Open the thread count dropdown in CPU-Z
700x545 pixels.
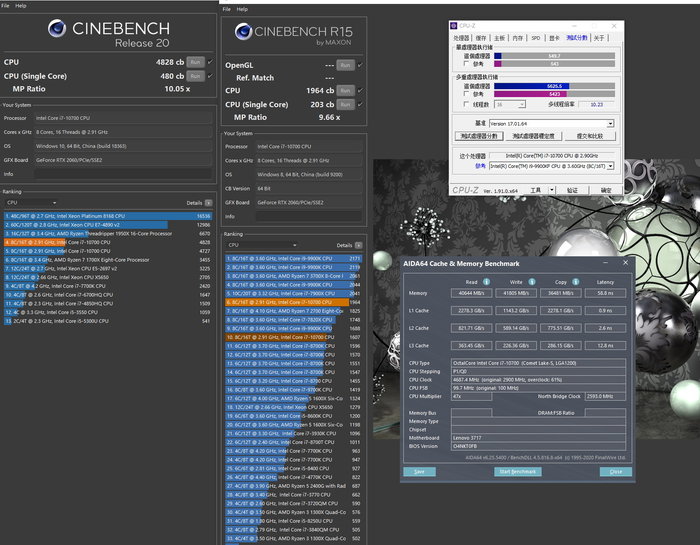[510, 104]
